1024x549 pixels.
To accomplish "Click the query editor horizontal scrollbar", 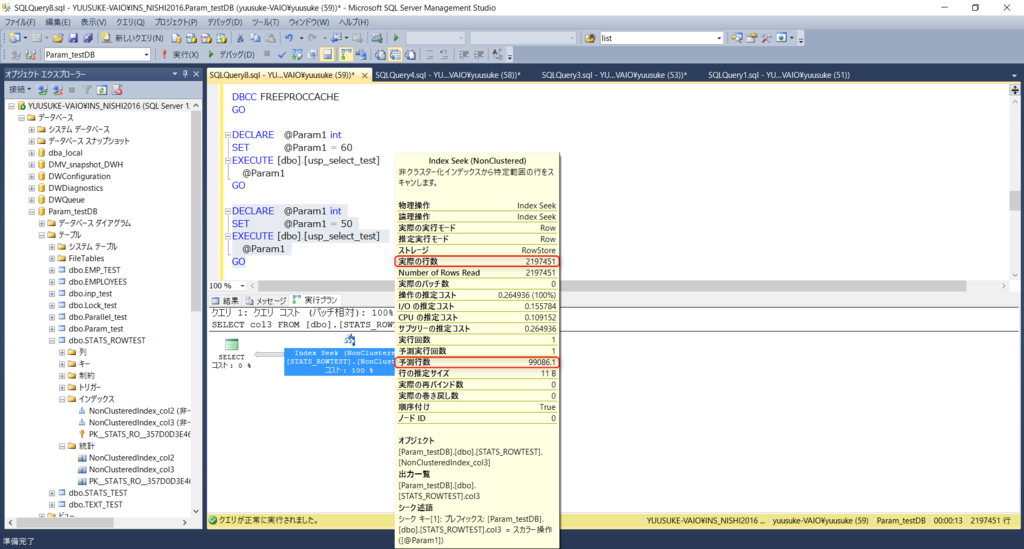I will pos(611,286).
